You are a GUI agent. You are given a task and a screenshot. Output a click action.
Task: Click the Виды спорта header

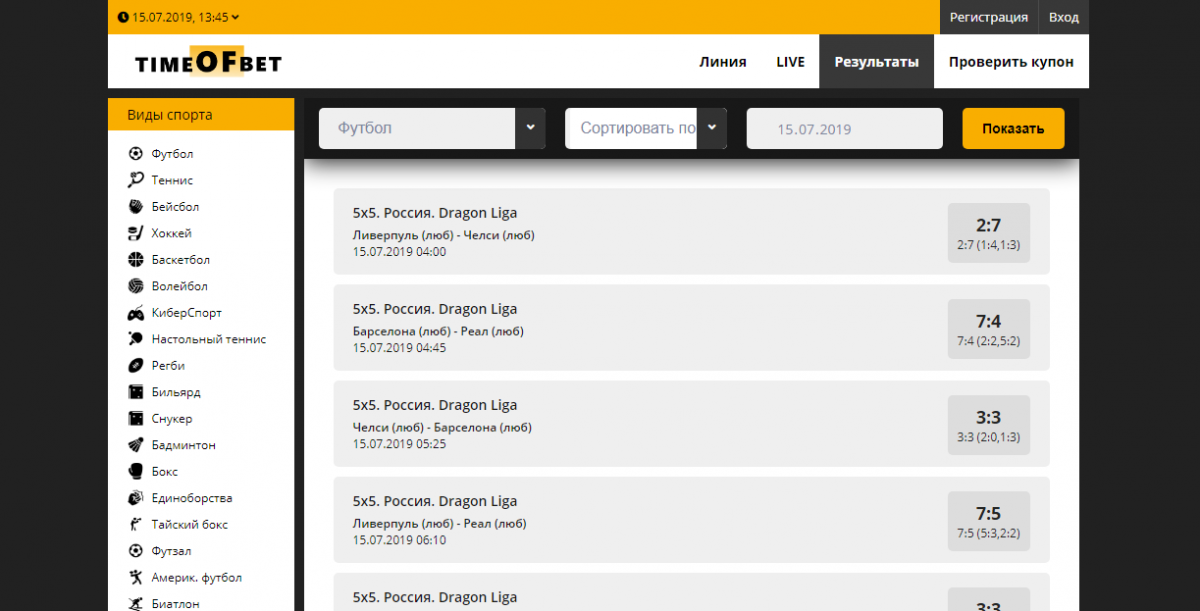point(201,115)
